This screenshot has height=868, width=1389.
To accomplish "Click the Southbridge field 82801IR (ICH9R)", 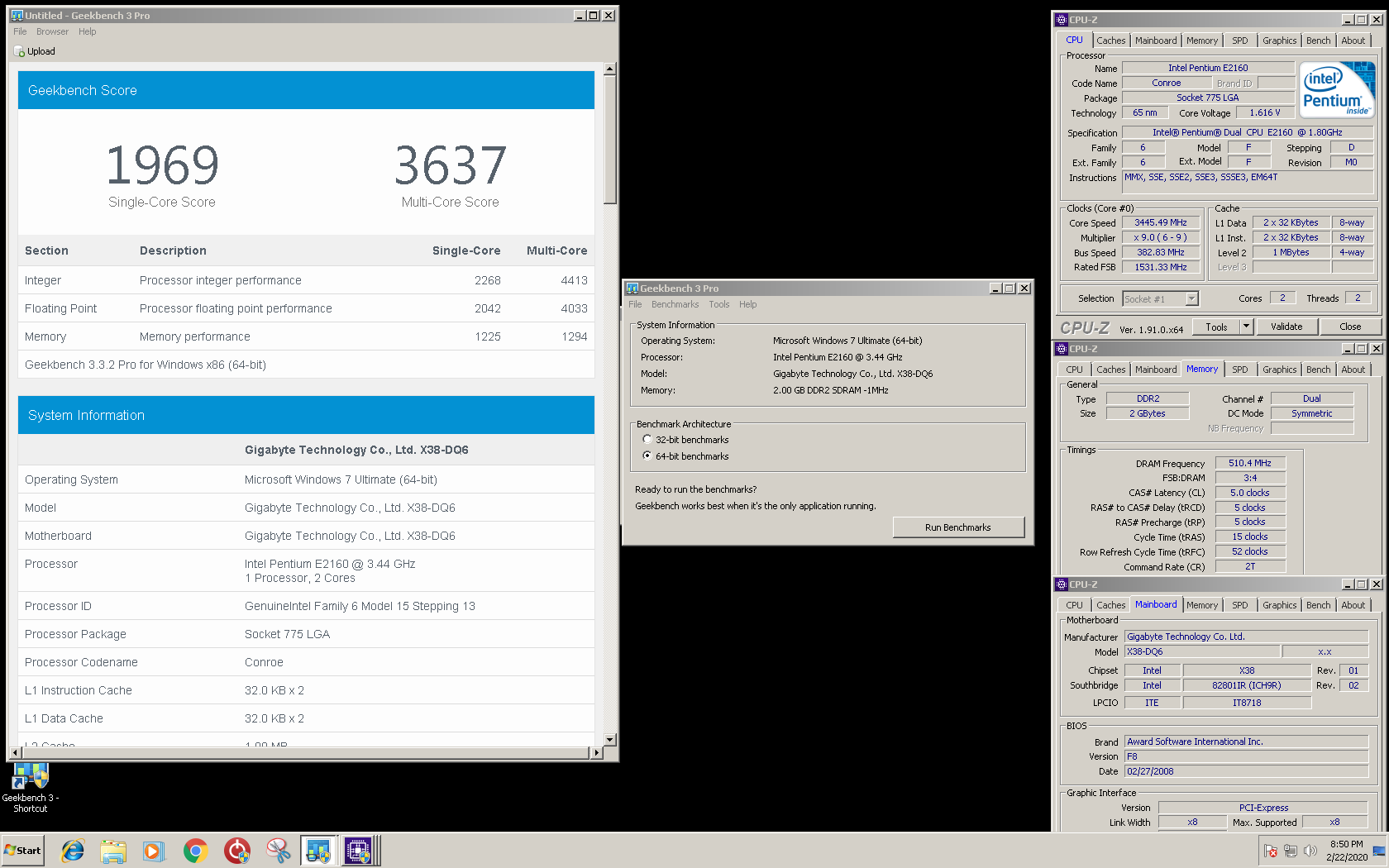I will point(1247,686).
